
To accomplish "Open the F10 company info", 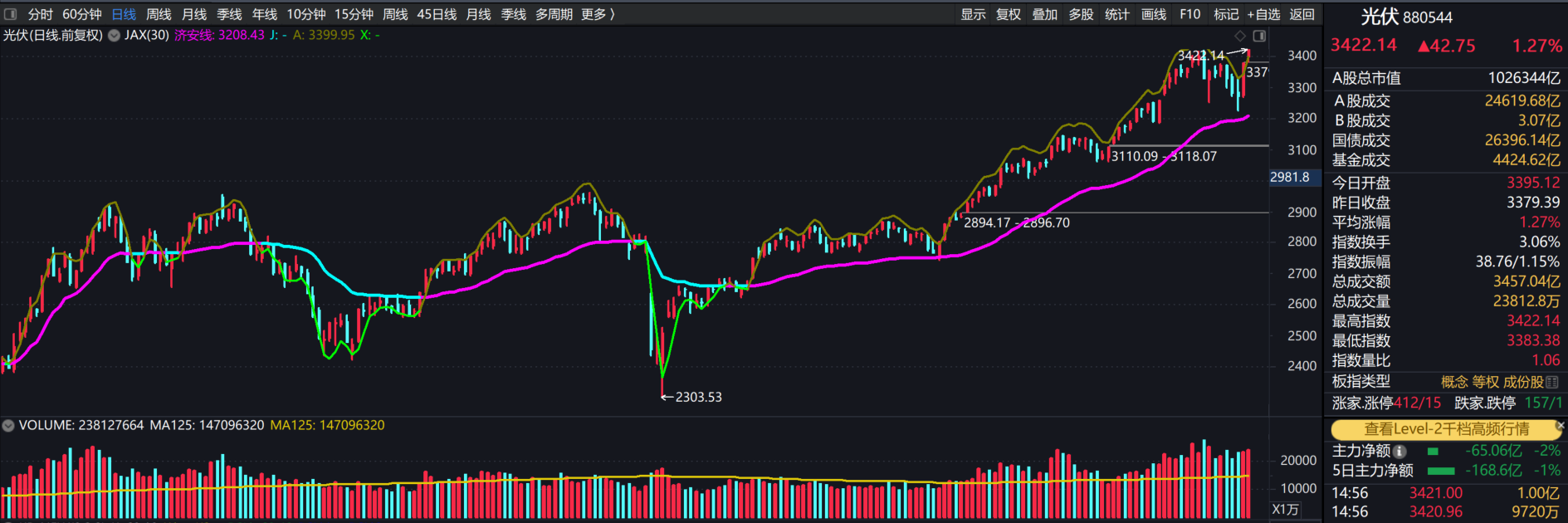I will tap(1189, 14).
